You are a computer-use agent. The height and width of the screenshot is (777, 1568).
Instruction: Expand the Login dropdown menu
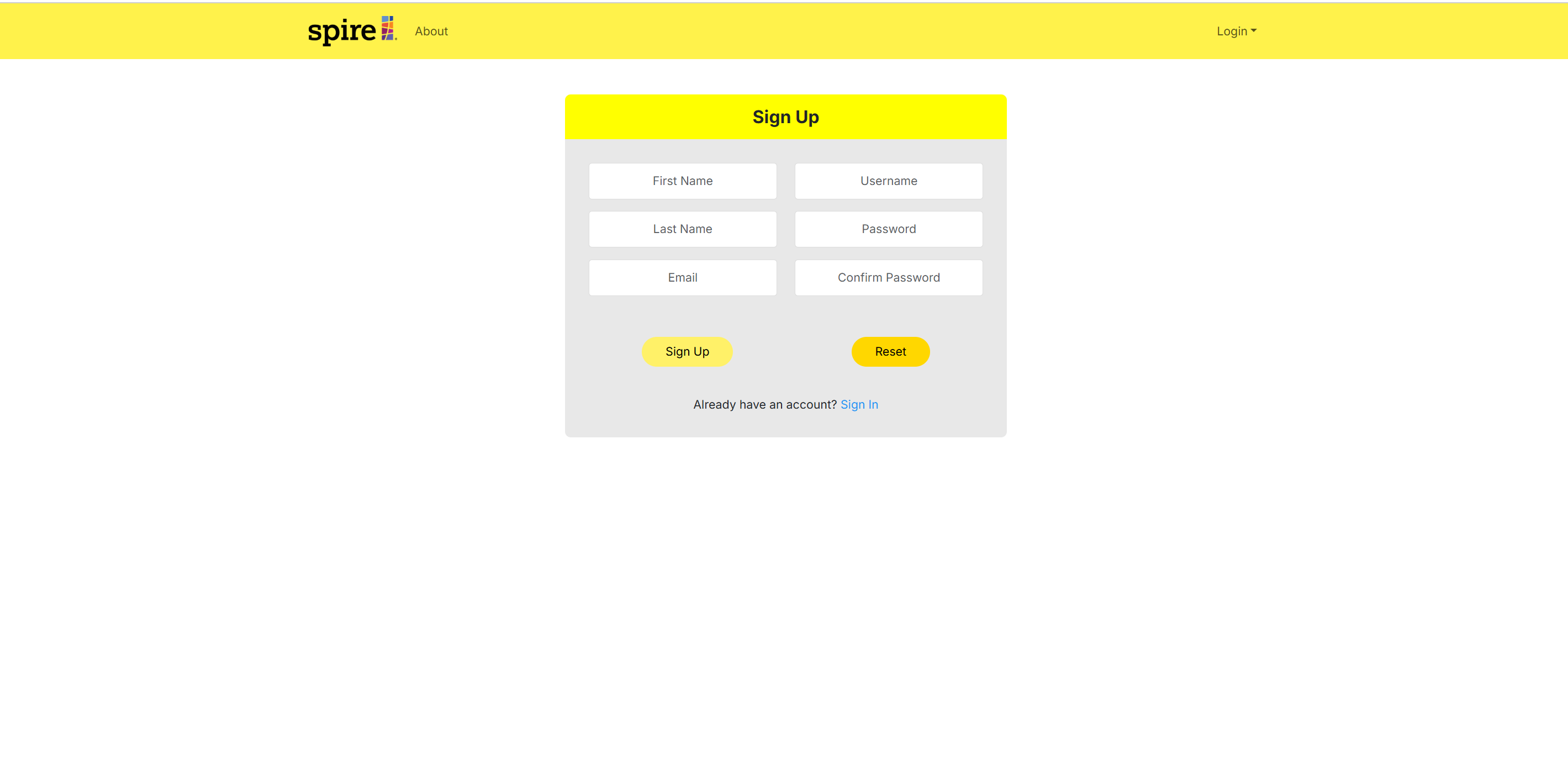tap(1236, 31)
